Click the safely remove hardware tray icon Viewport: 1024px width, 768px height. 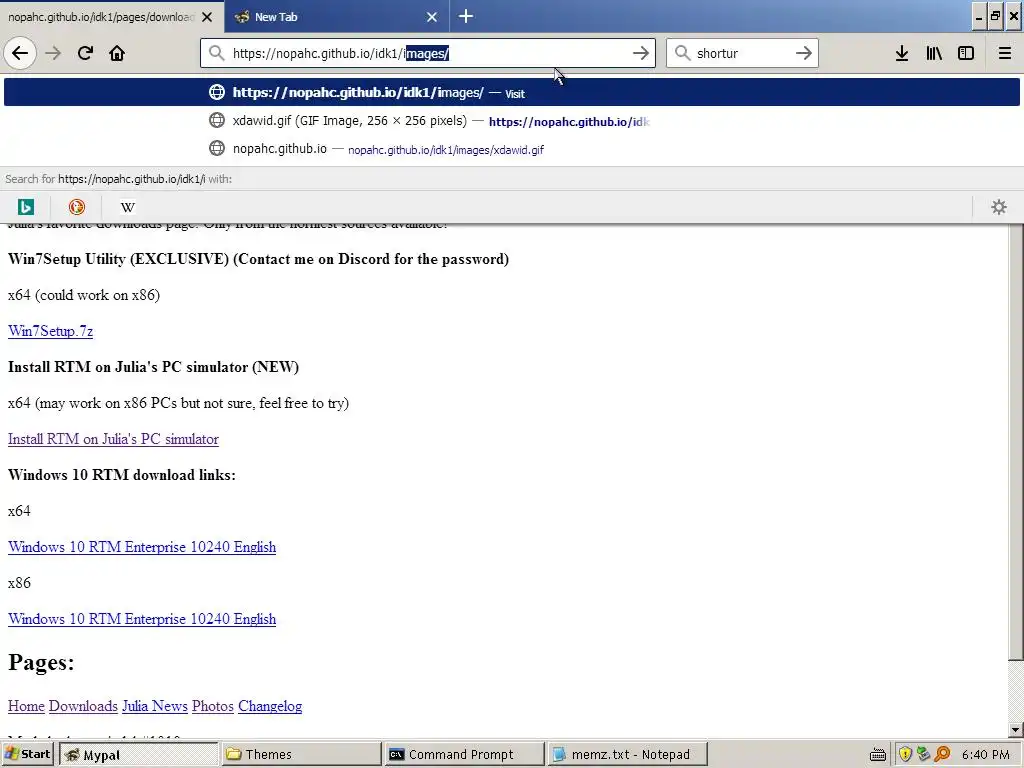923,754
